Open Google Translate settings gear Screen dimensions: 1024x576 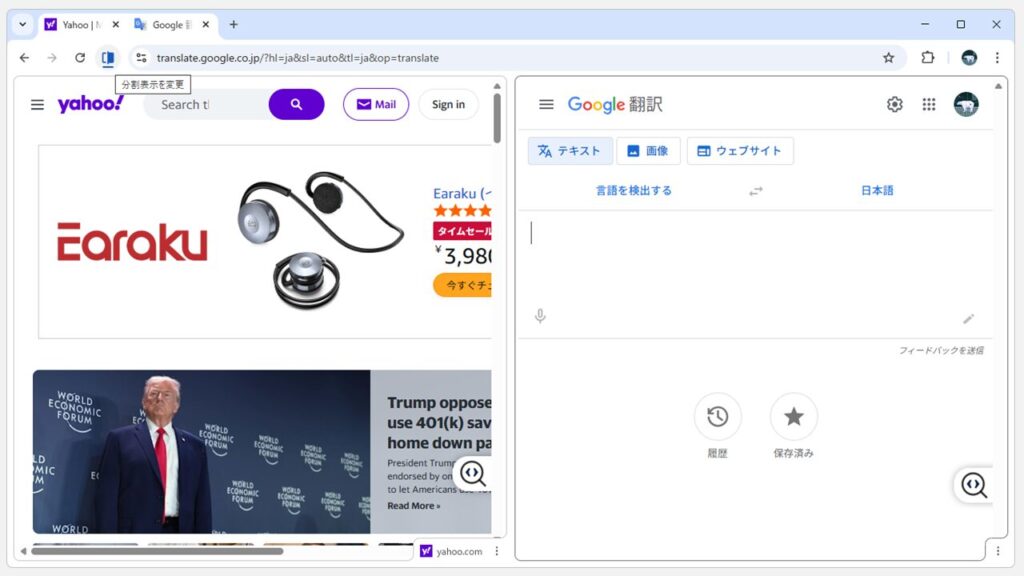tap(894, 103)
